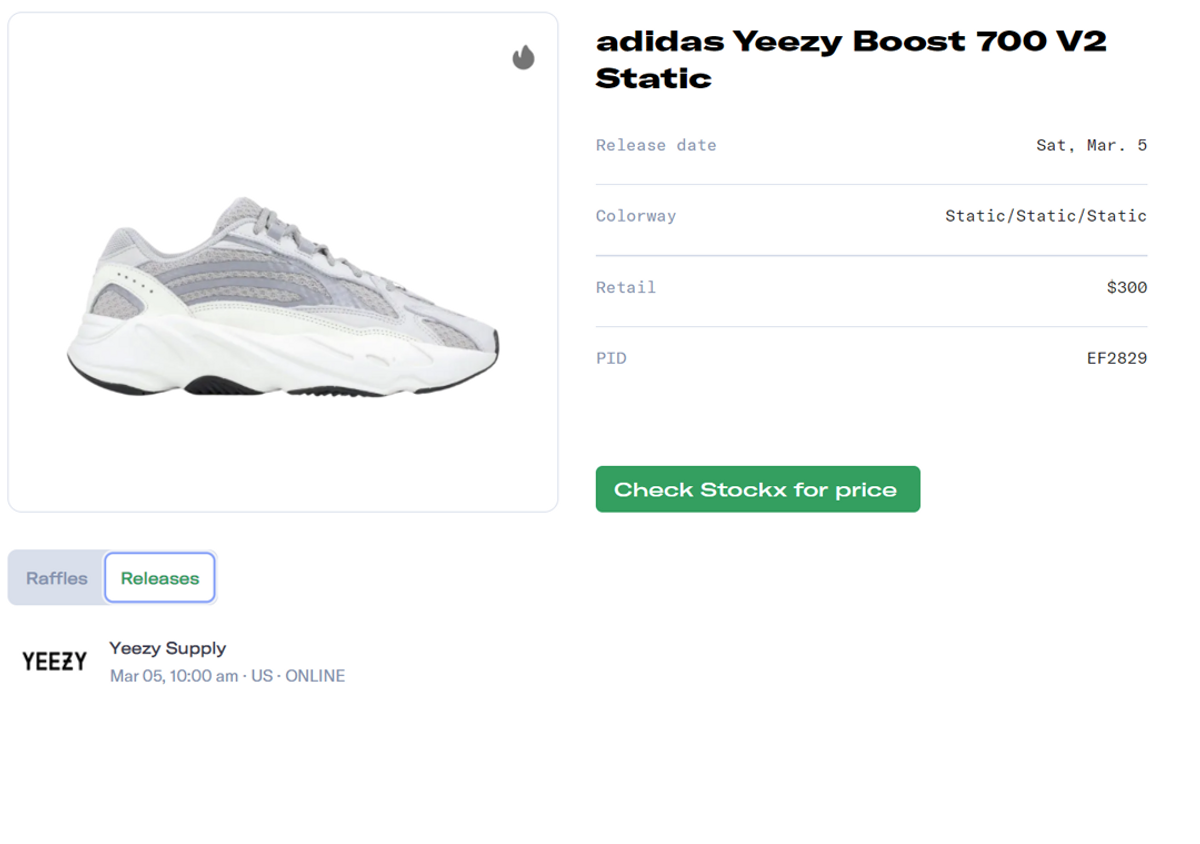
Task: Click the ONLINE release type label
Action: point(316,675)
